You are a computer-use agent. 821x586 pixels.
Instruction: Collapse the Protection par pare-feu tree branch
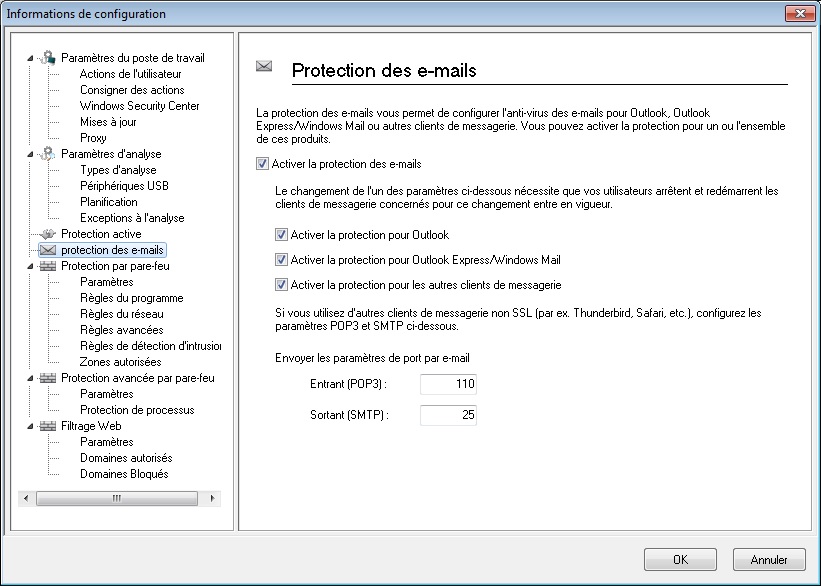pos(30,267)
